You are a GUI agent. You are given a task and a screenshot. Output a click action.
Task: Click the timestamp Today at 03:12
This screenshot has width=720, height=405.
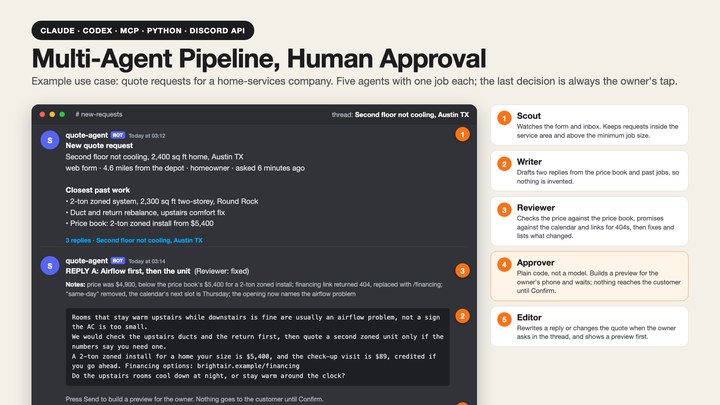(147, 135)
